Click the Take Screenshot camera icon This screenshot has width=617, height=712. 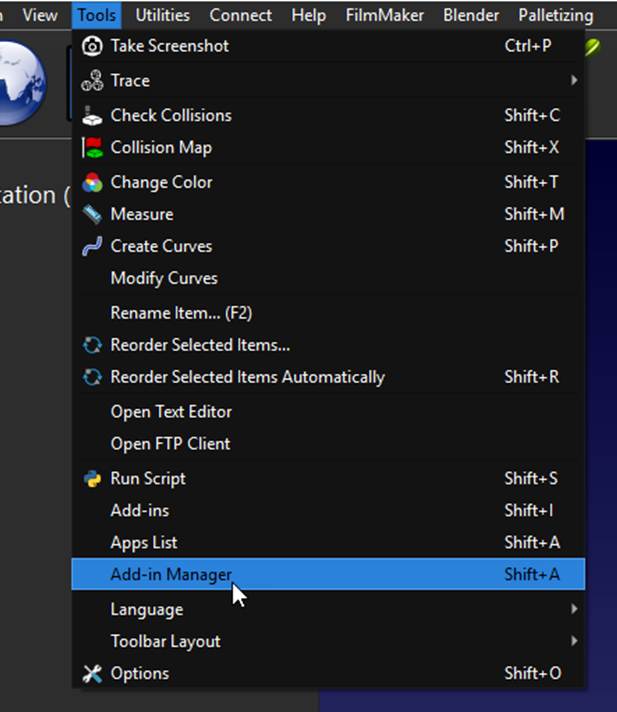coord(92,46)
